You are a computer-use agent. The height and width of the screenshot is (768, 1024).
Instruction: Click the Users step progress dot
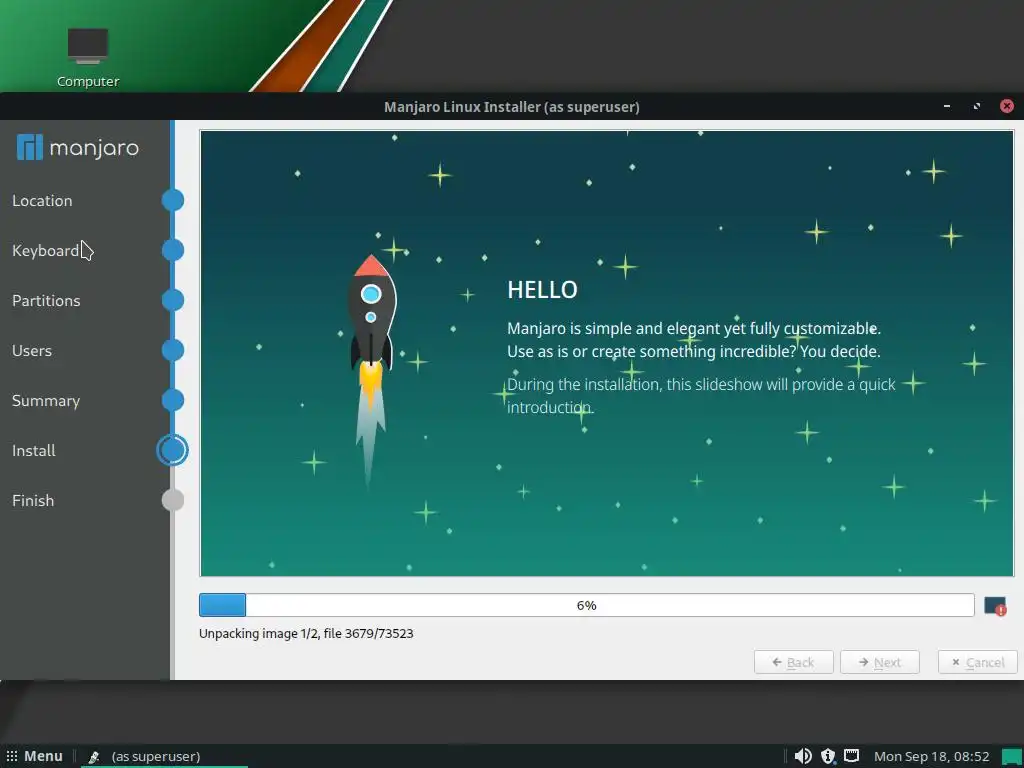coord(173,350)
